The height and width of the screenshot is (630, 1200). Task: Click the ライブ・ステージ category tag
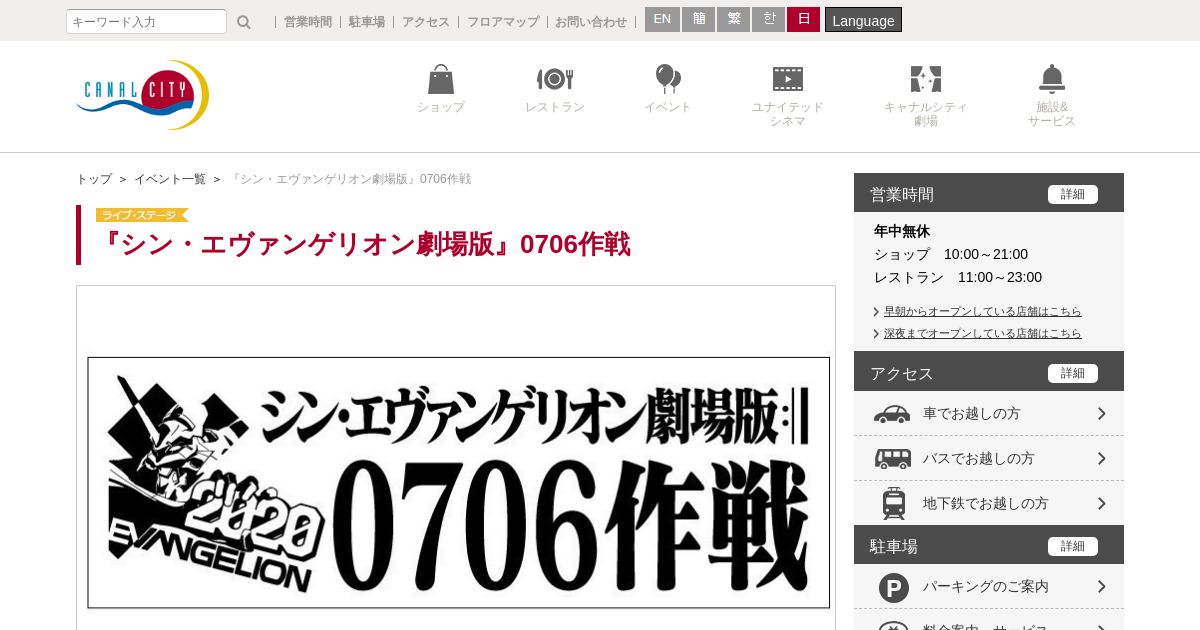click(x=142, y=215)
